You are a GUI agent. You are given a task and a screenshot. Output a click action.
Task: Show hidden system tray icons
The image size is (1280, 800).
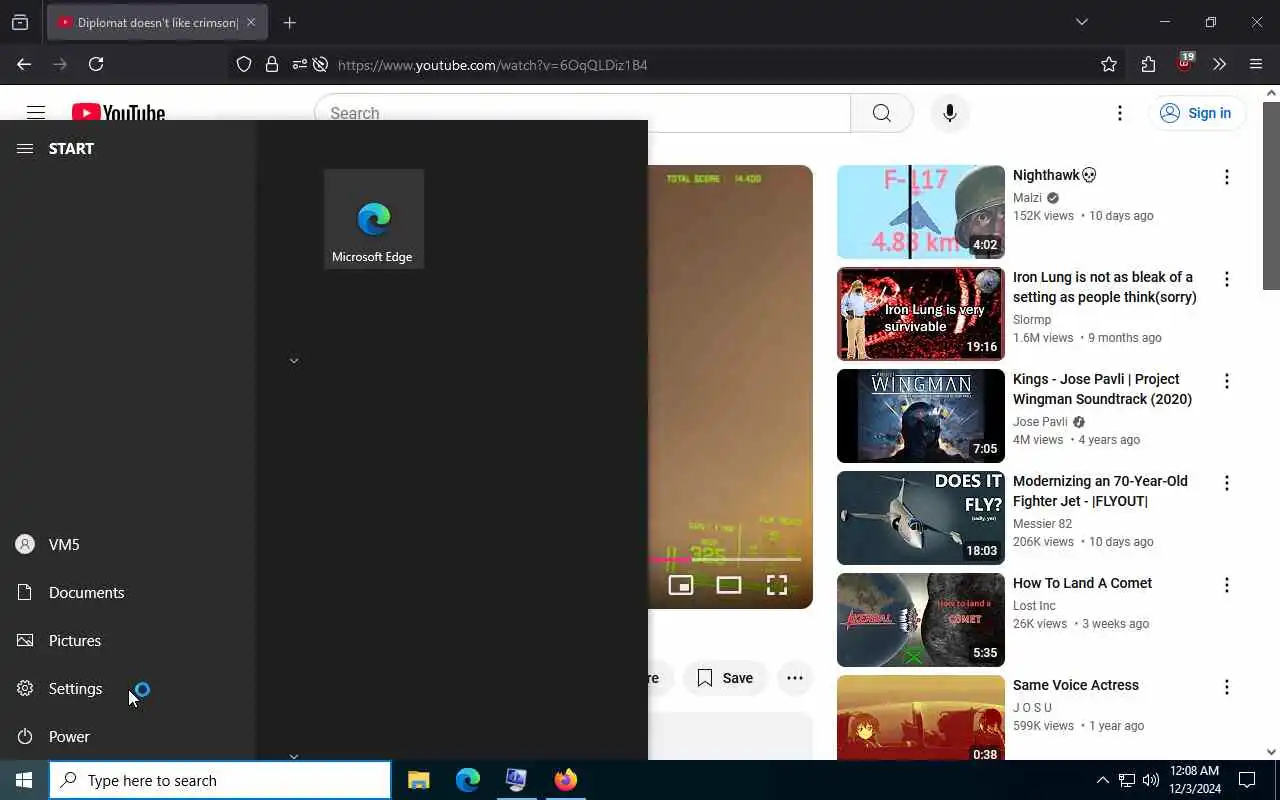(x=1103, y=780)
